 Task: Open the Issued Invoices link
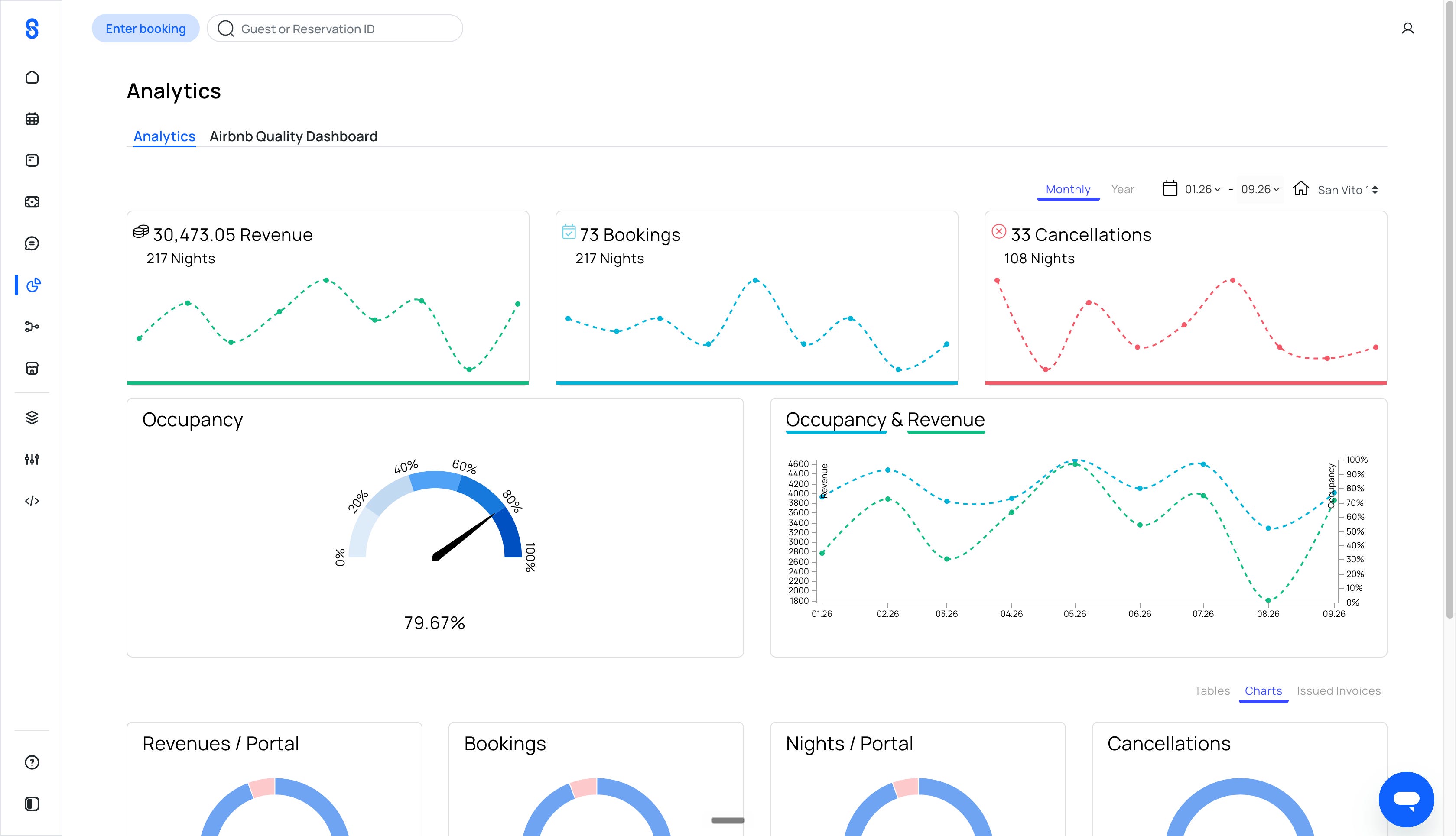[1338, 691]
